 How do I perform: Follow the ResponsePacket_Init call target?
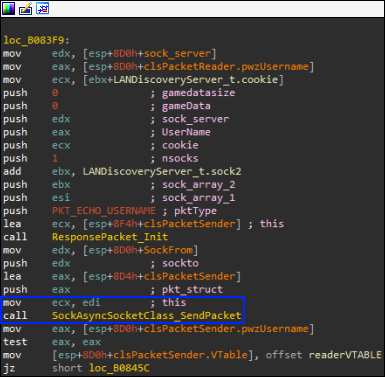pyautogui.click(x=110, y=237)
